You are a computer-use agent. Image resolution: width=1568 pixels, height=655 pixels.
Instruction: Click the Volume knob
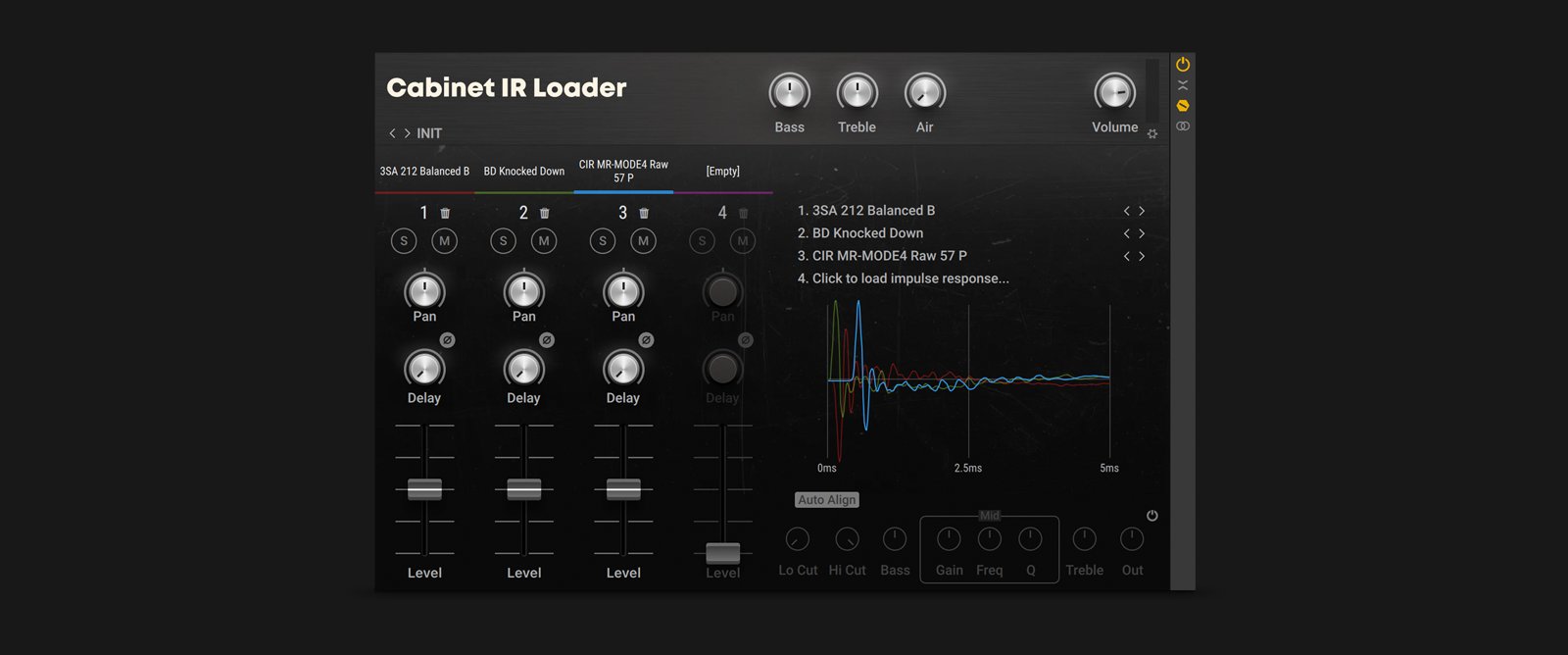[x=1114, y=93]
